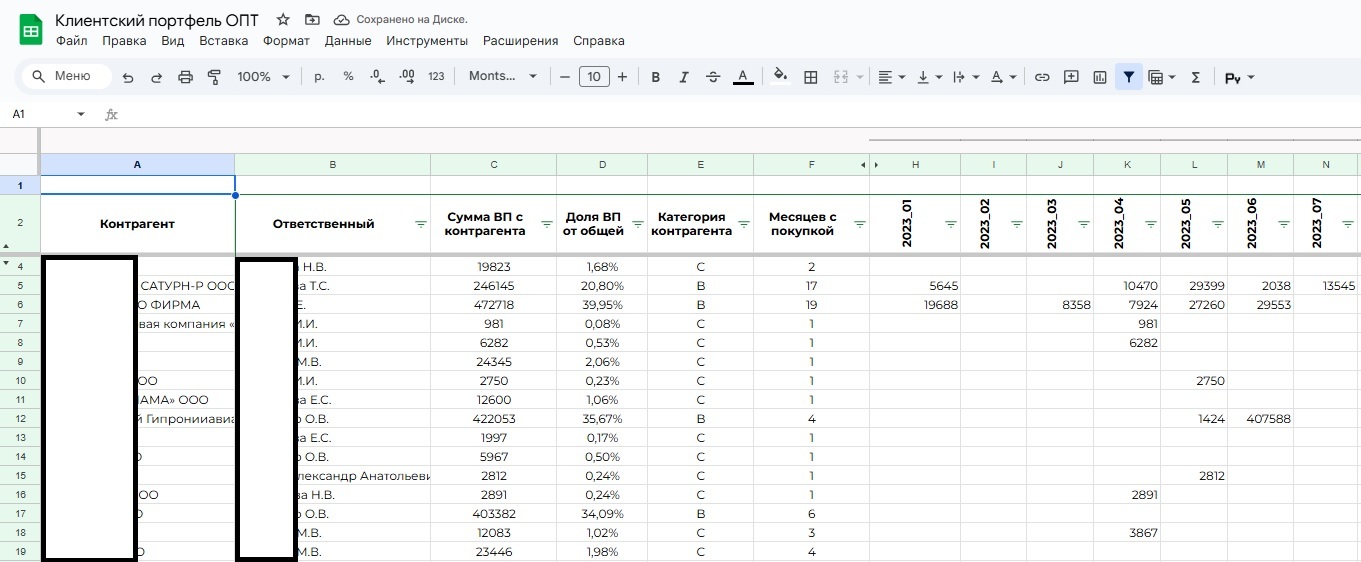Open the Вставка menu
The image size is (1361, 562).
tap(223, 41)
